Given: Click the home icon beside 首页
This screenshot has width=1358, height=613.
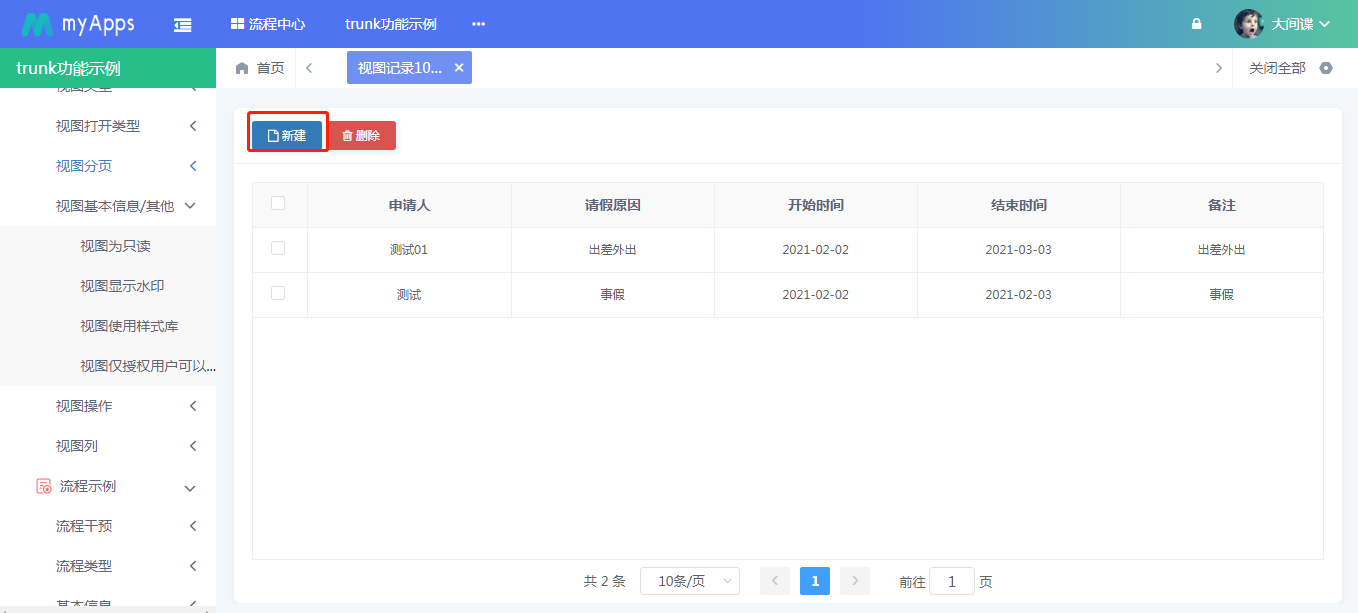Looking at the screenshot, I should 242,68.
